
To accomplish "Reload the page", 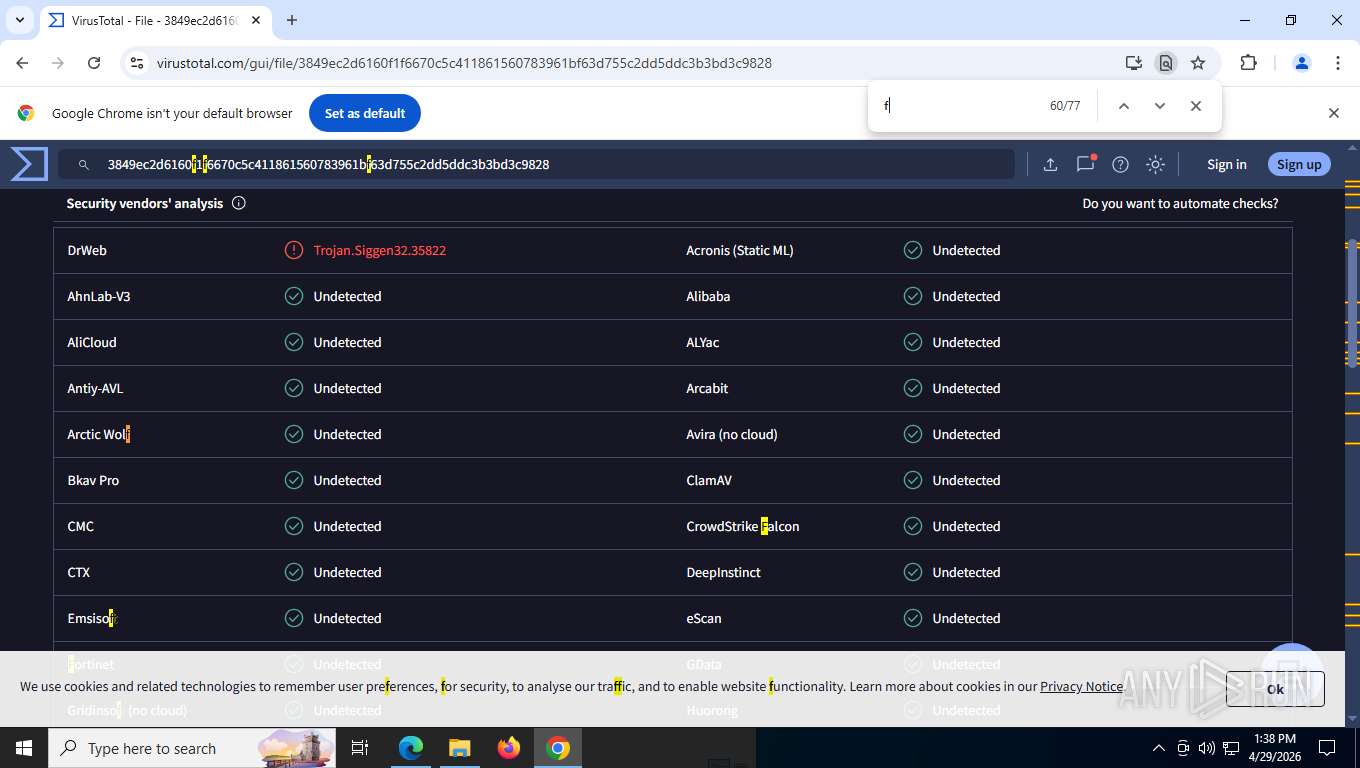I will pos(94,63).
